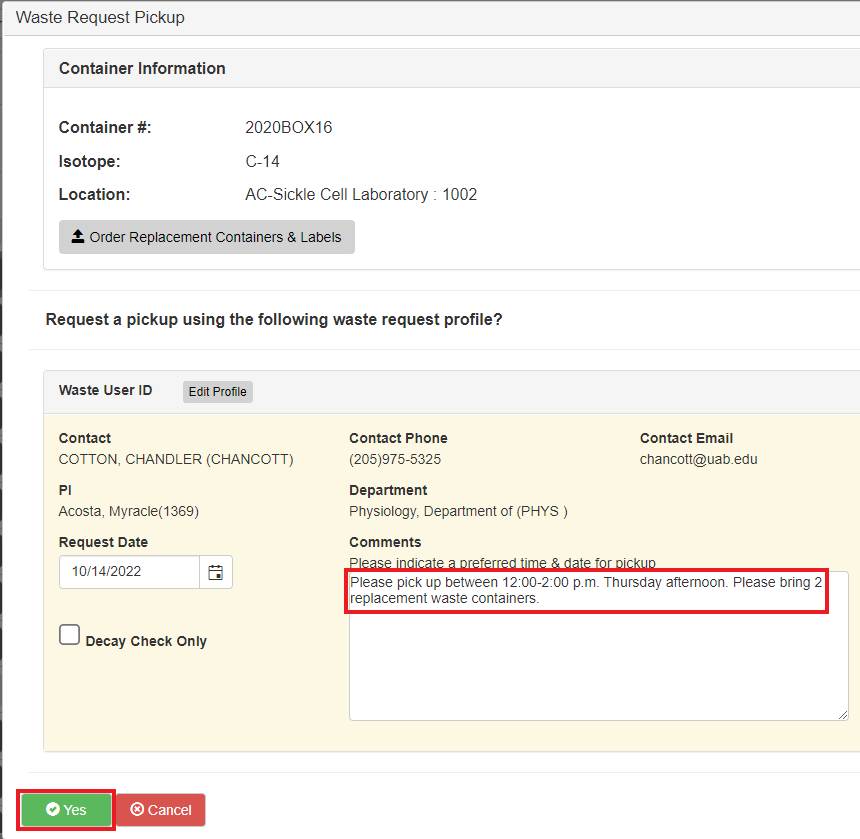Click the X icon on Cancel button
860x839 pixels.
click(x=137, y=810)
